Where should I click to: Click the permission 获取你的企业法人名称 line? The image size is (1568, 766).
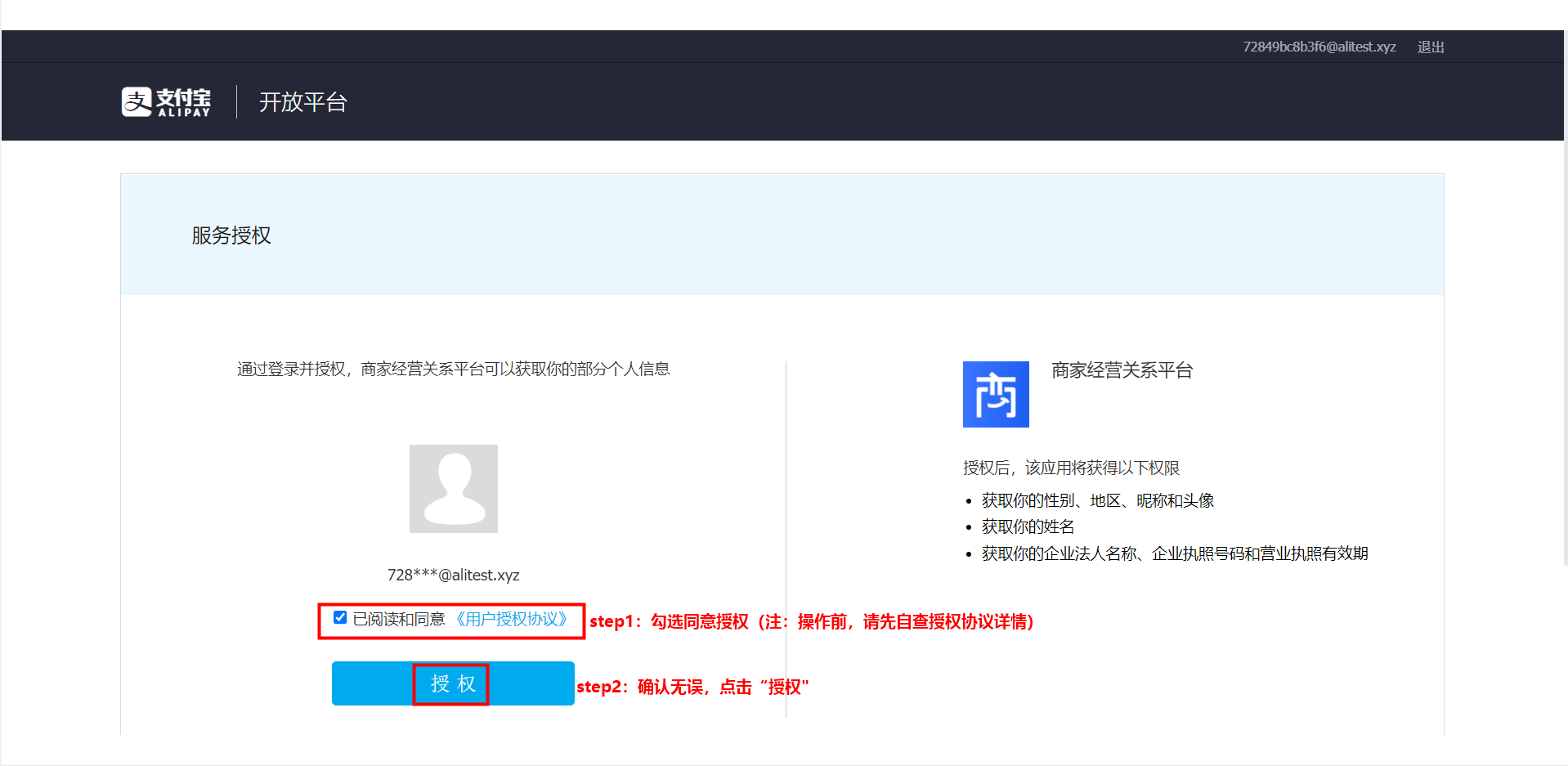(1175, 553)
